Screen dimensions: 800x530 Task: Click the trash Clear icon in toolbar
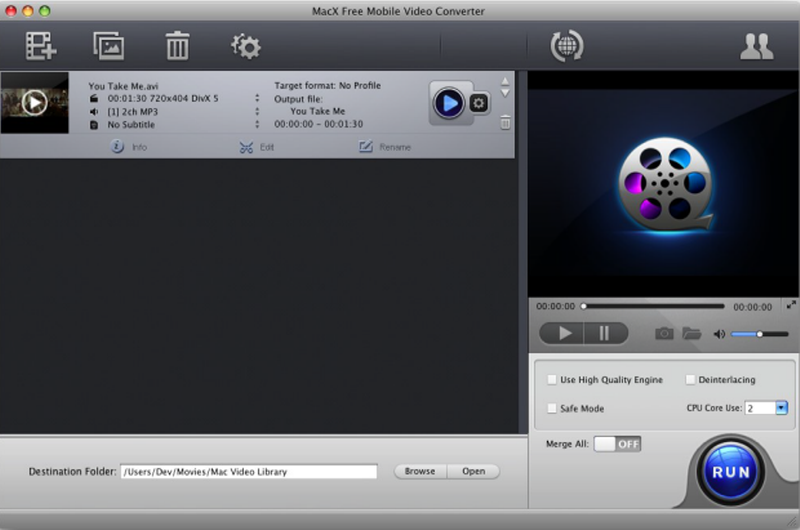pos(178,46)
